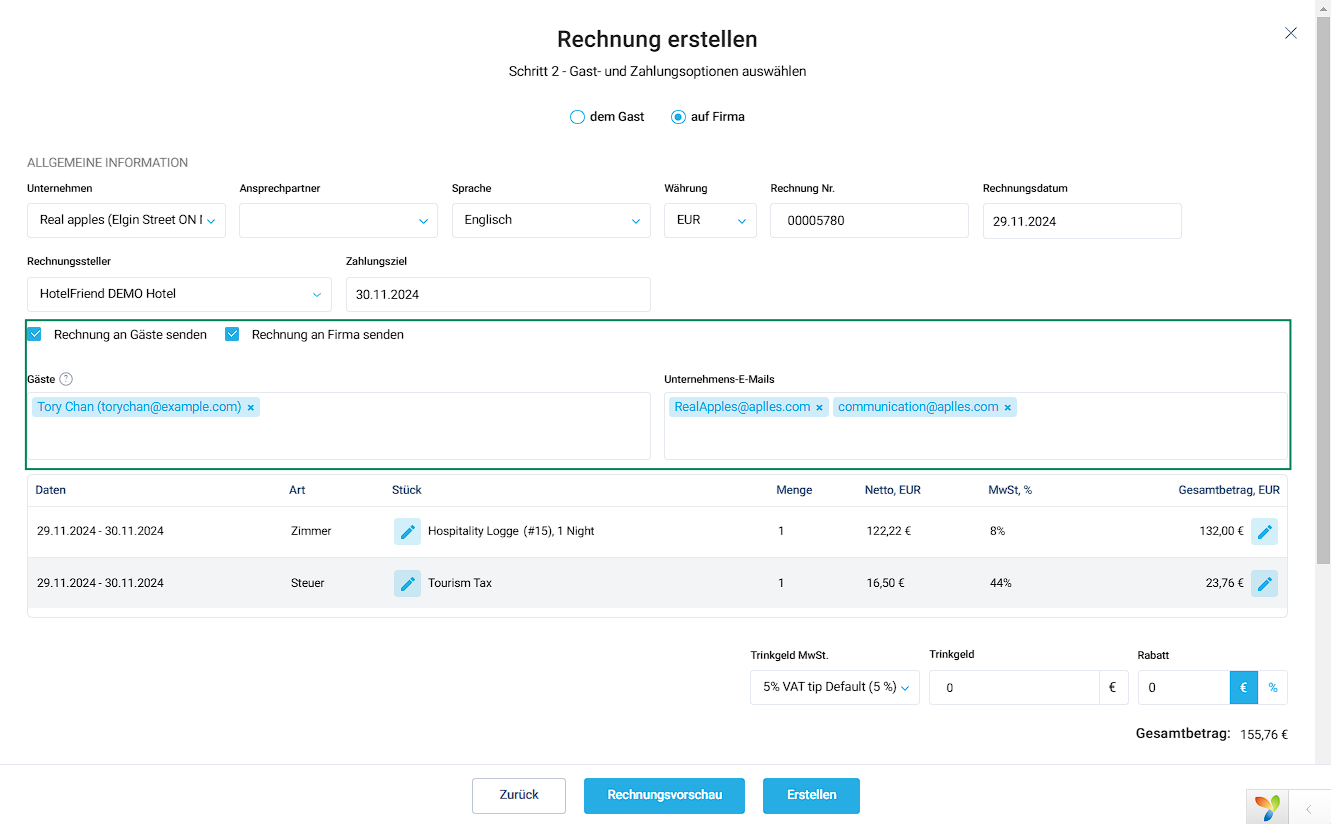Open the Unternehmen dropdown
The width and height of the screenshot is (1331, 824).
pyautogui.click(x=126, y=220)
